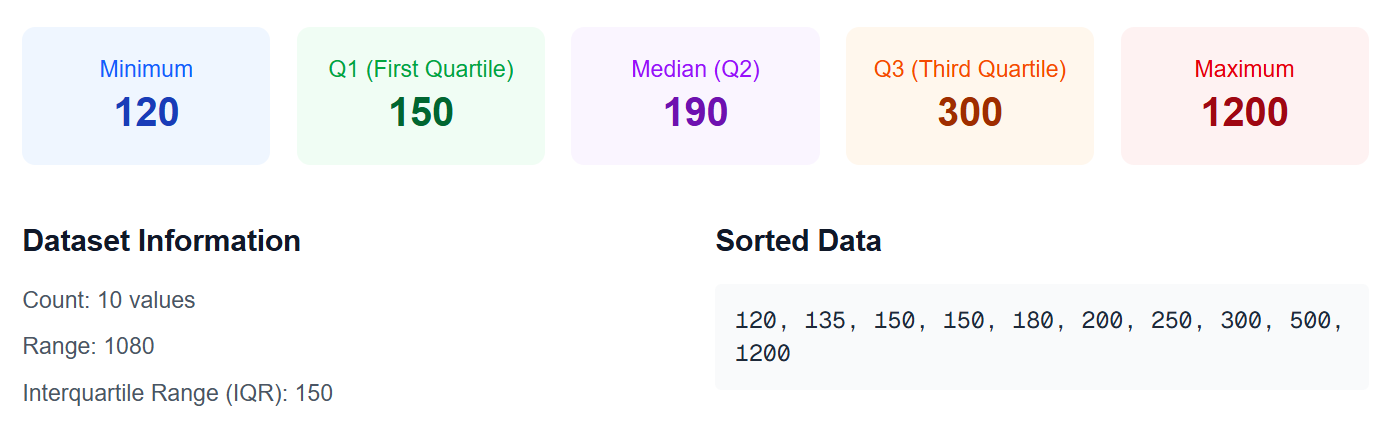The width and height of the screenshot is (1398, 427).
Task: Click the Maximum label in the red card
Action: click(1244, 70)
